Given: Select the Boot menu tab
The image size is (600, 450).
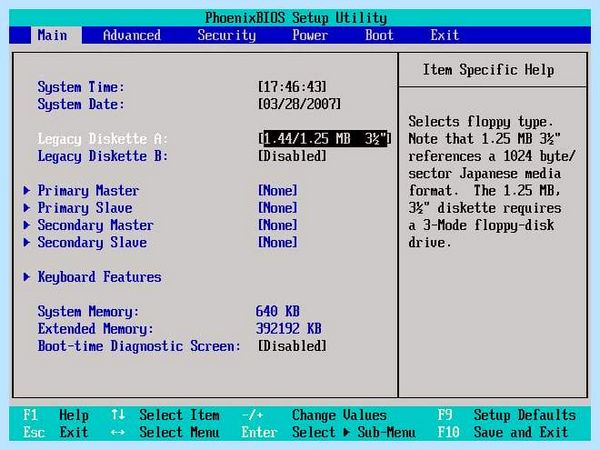Looking at the screenshot, I should 379,35.
